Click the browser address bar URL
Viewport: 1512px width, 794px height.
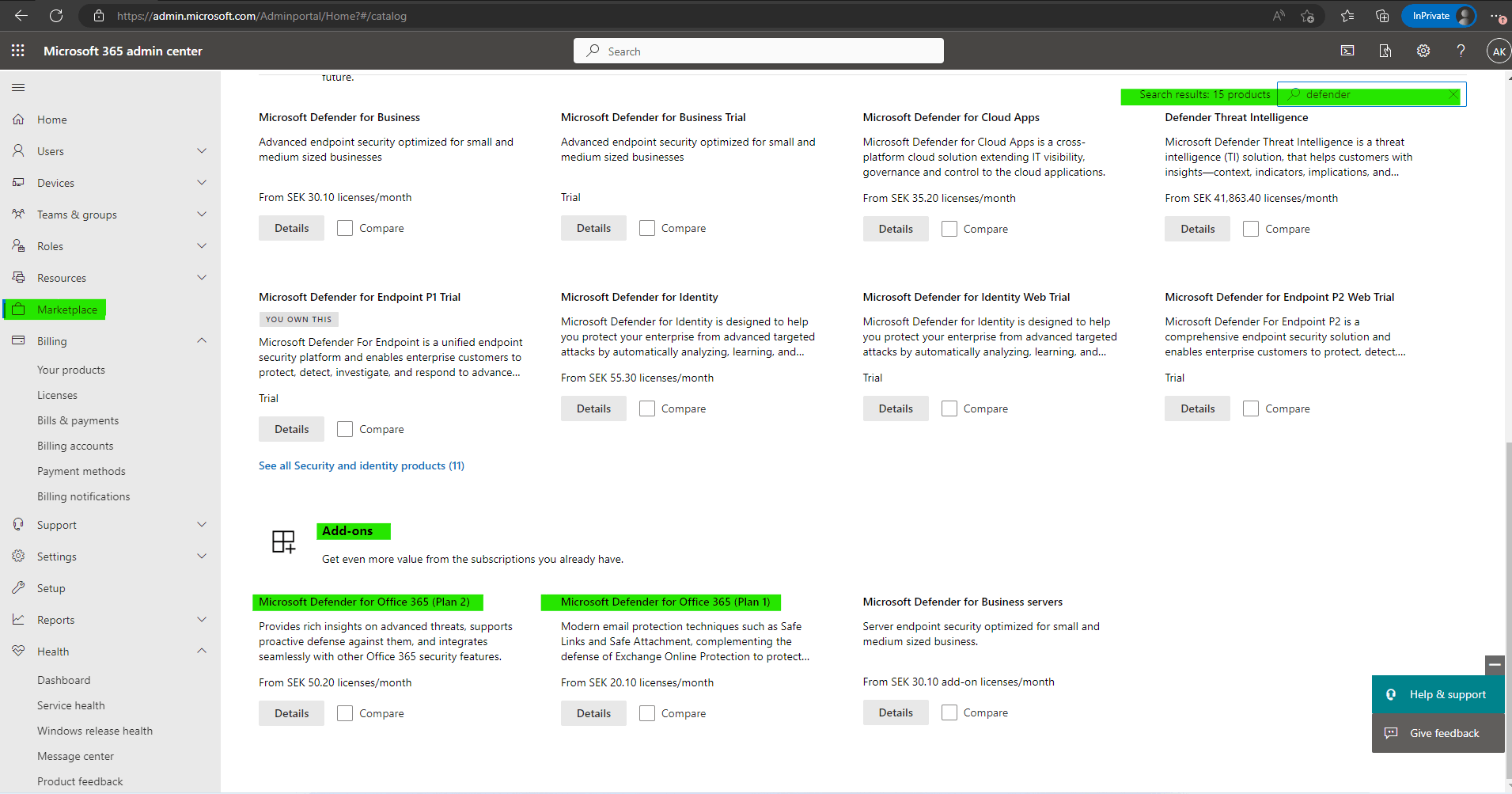[x=262, y=16]
